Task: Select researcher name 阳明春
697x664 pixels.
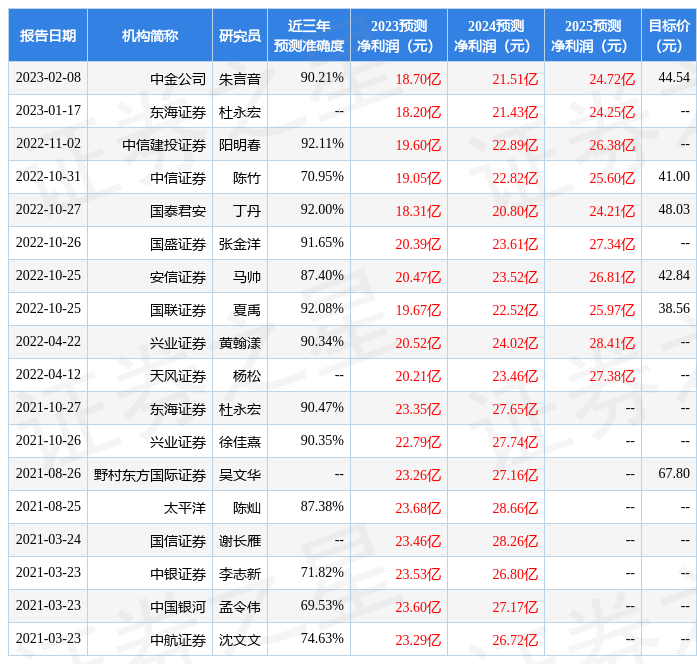Action: tap(240, 145)
